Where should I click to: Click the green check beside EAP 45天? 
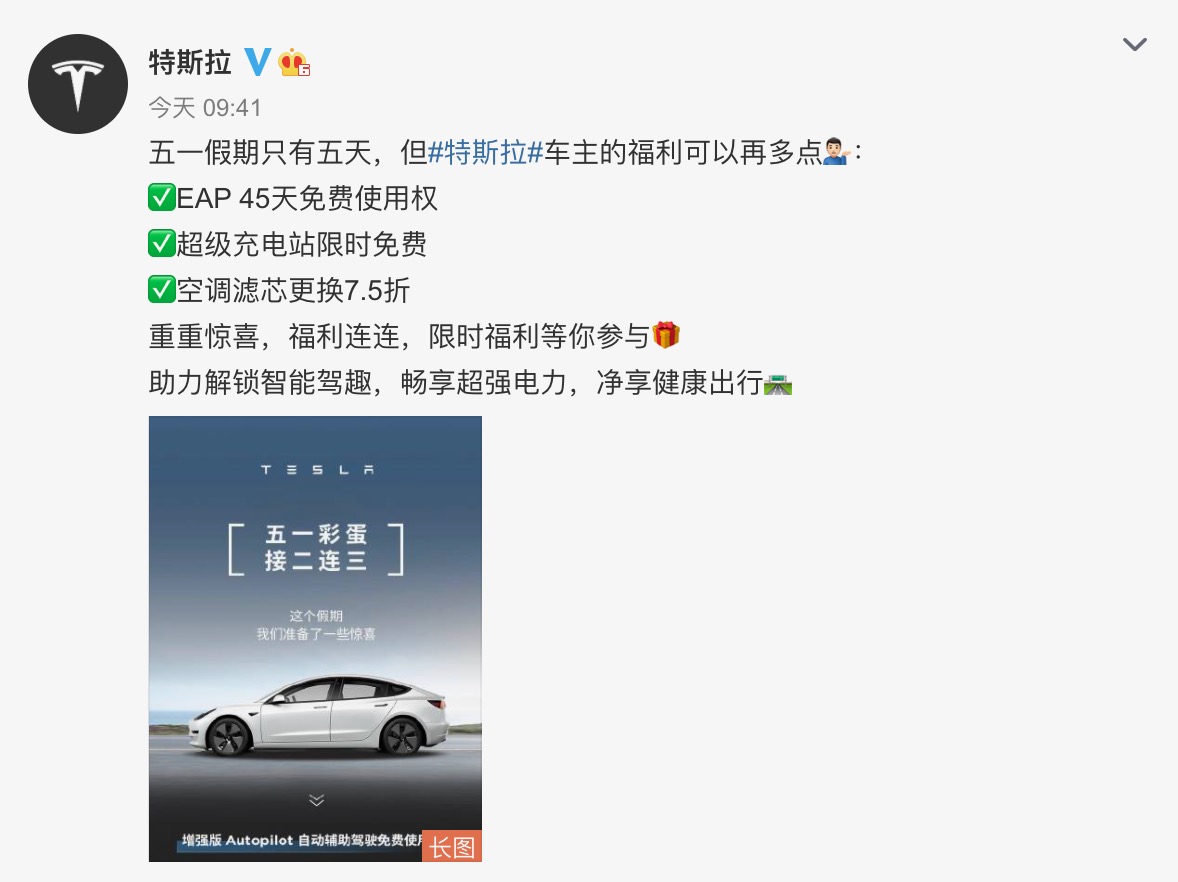(x=162, y=198)
